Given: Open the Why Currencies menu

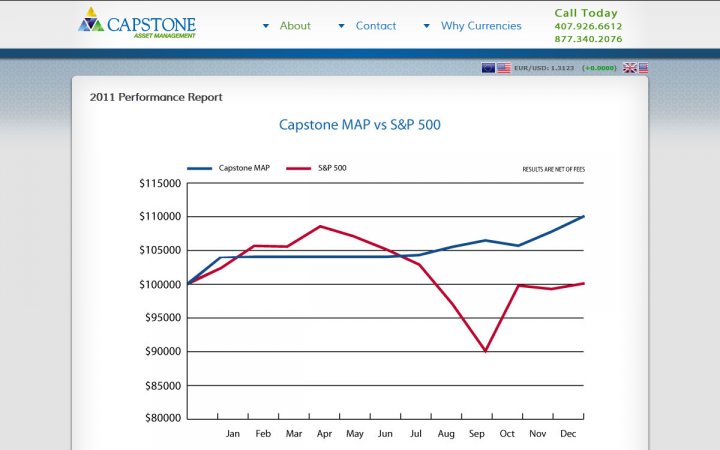Looking at the screenshot, I should [x=481, y=26].
